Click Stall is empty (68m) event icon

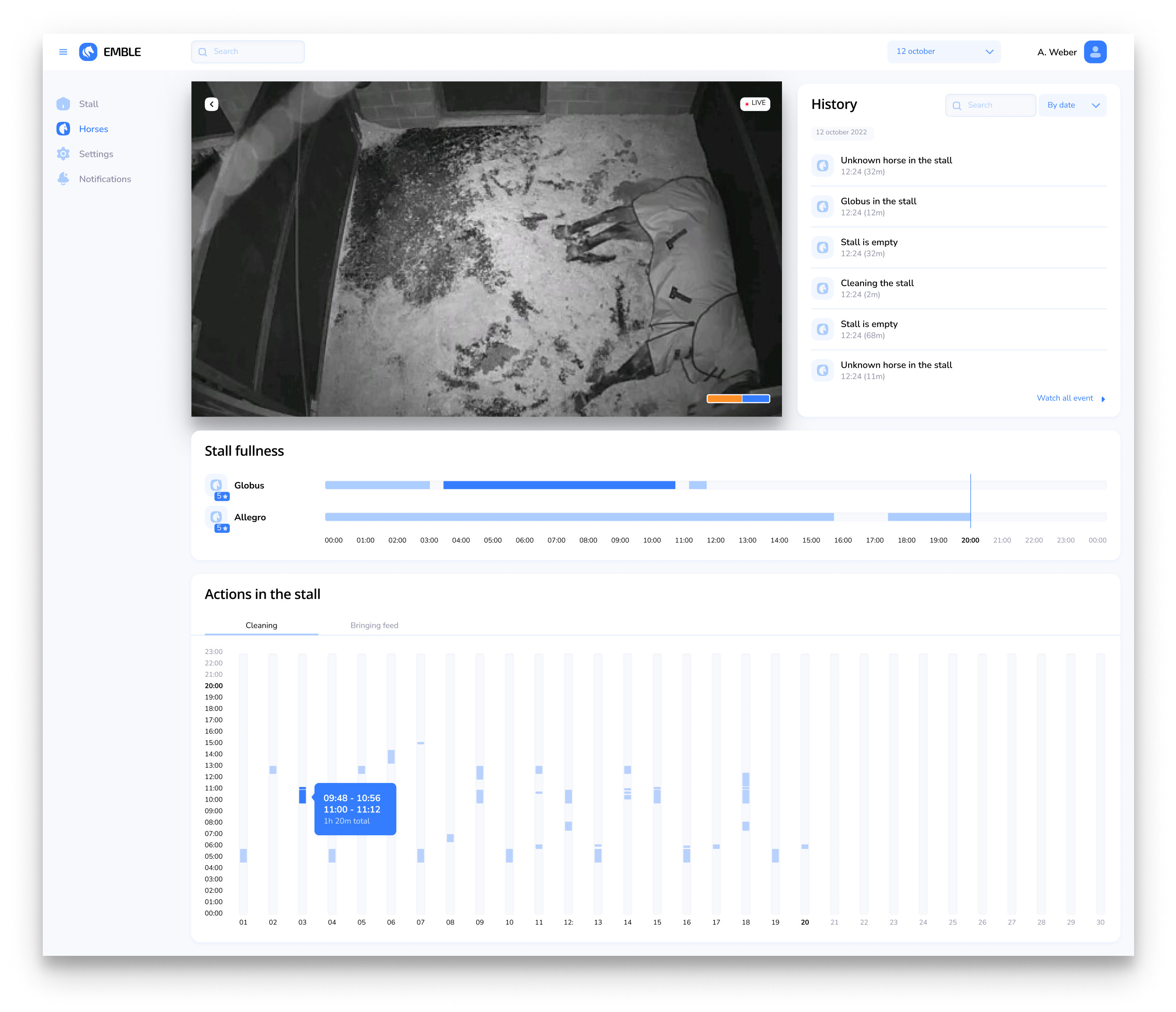coord(823,329)
